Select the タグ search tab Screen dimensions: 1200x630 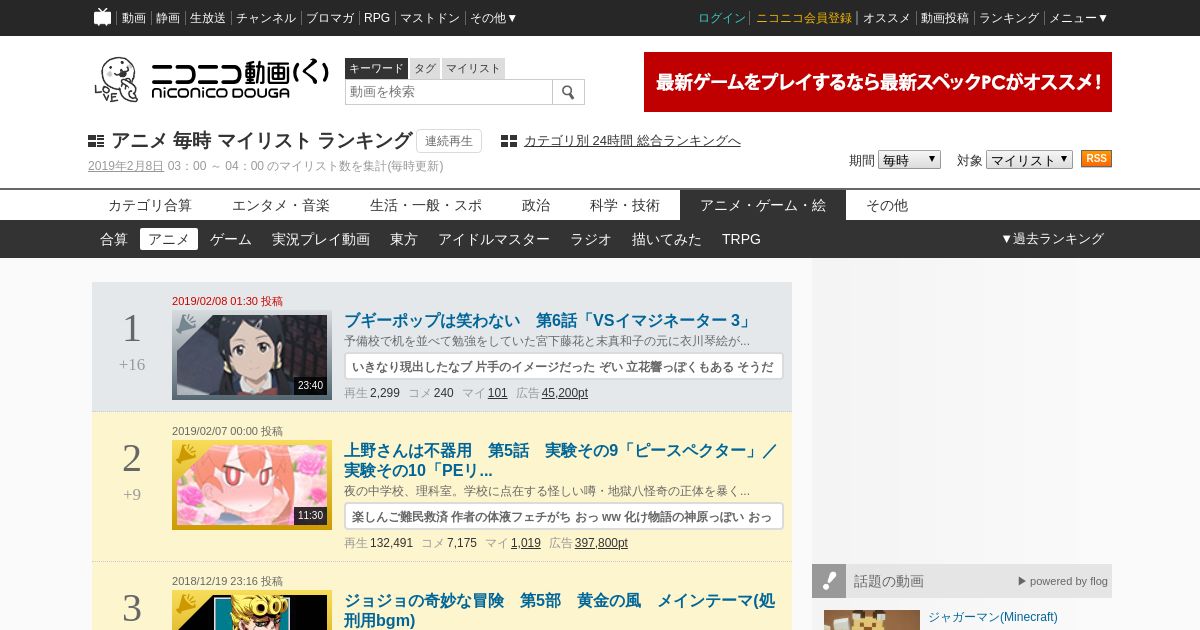(x=425, y=68)
